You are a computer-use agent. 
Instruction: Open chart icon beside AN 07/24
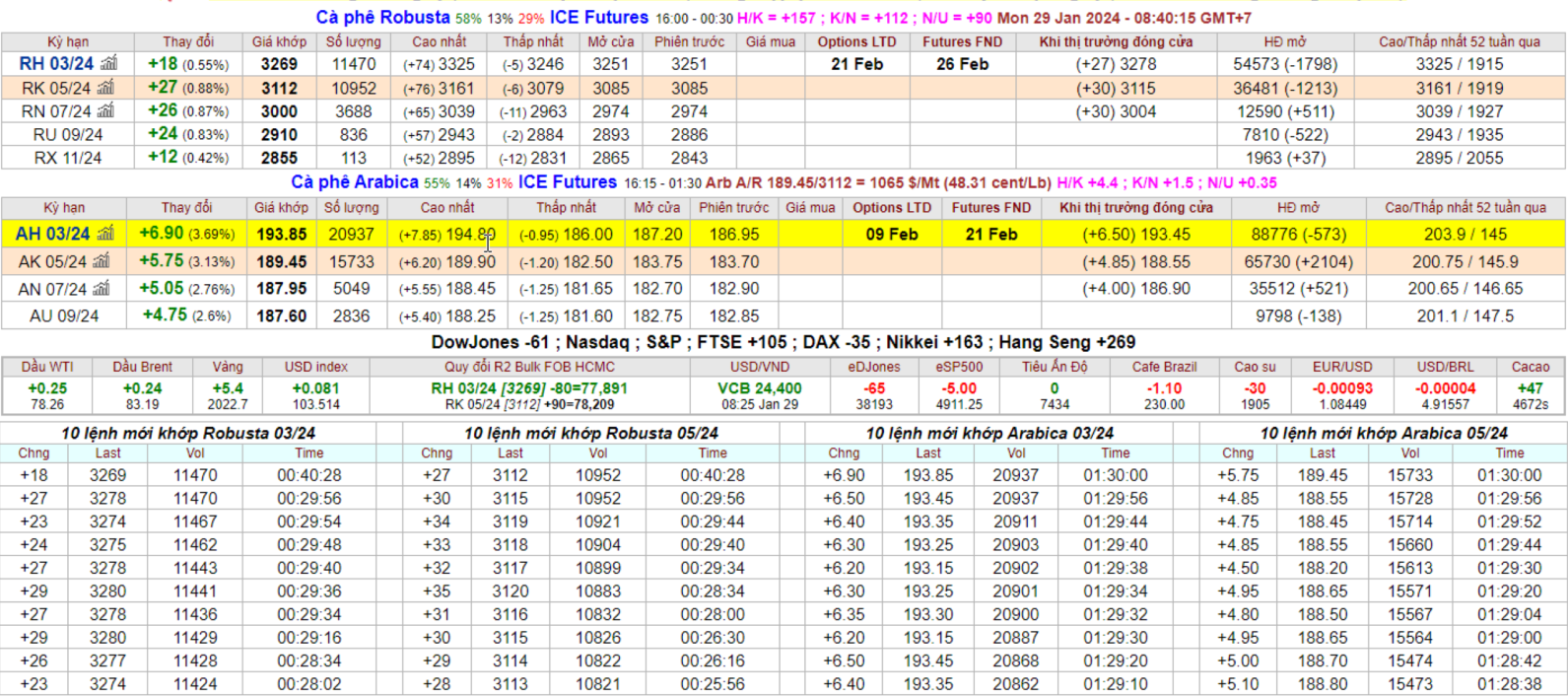[102, 289]
